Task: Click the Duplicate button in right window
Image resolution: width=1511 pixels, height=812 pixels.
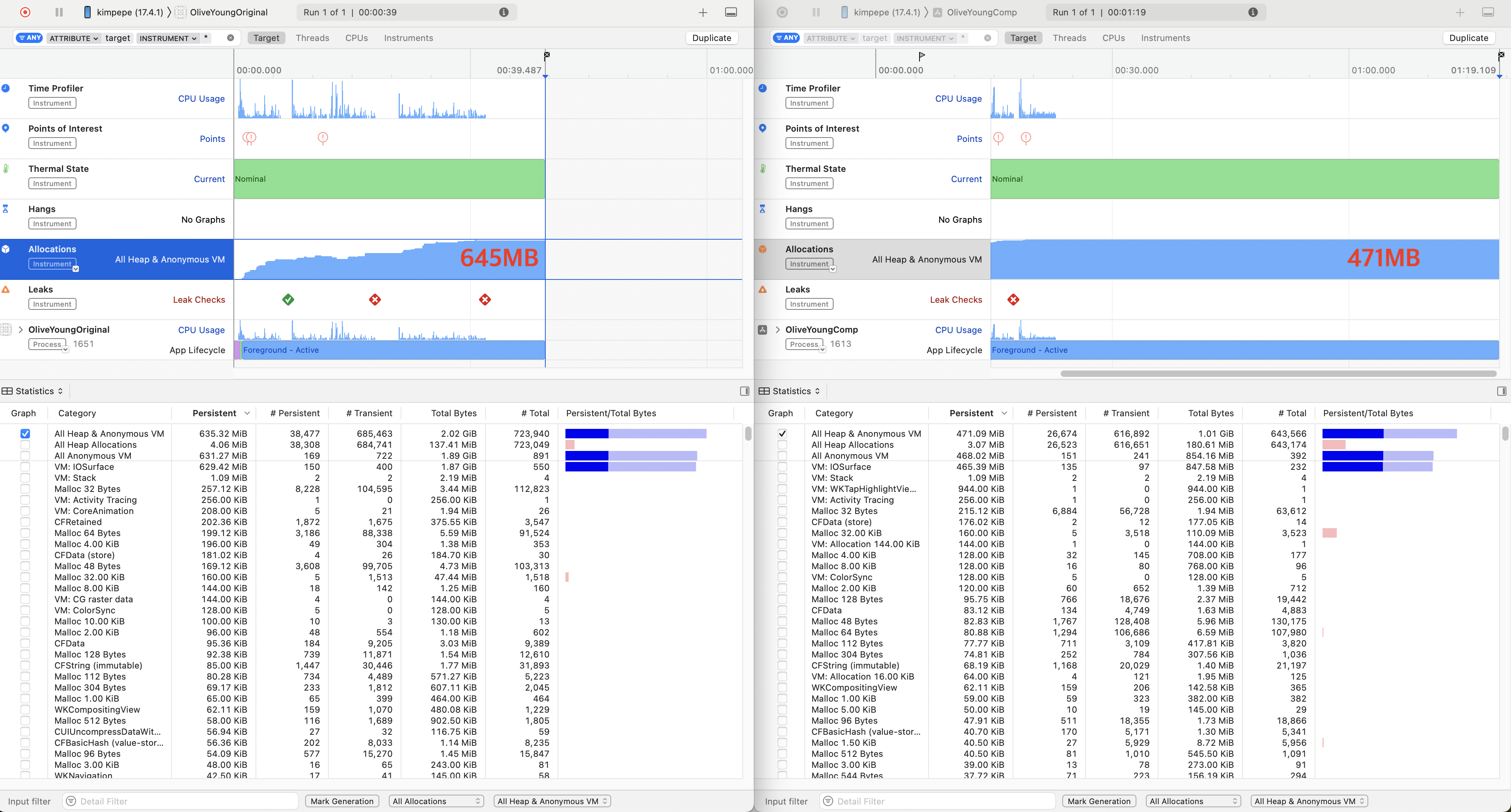Action: click(1468, 38)
